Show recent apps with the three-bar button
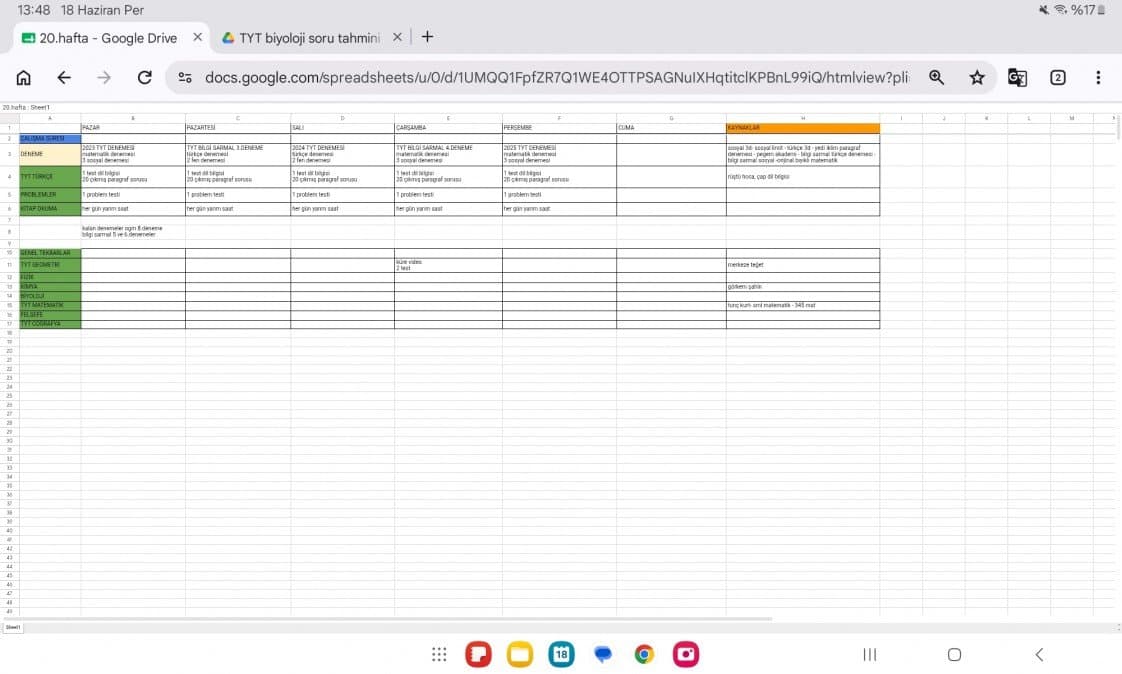1122x674 pixels. [x=870, y=654]
